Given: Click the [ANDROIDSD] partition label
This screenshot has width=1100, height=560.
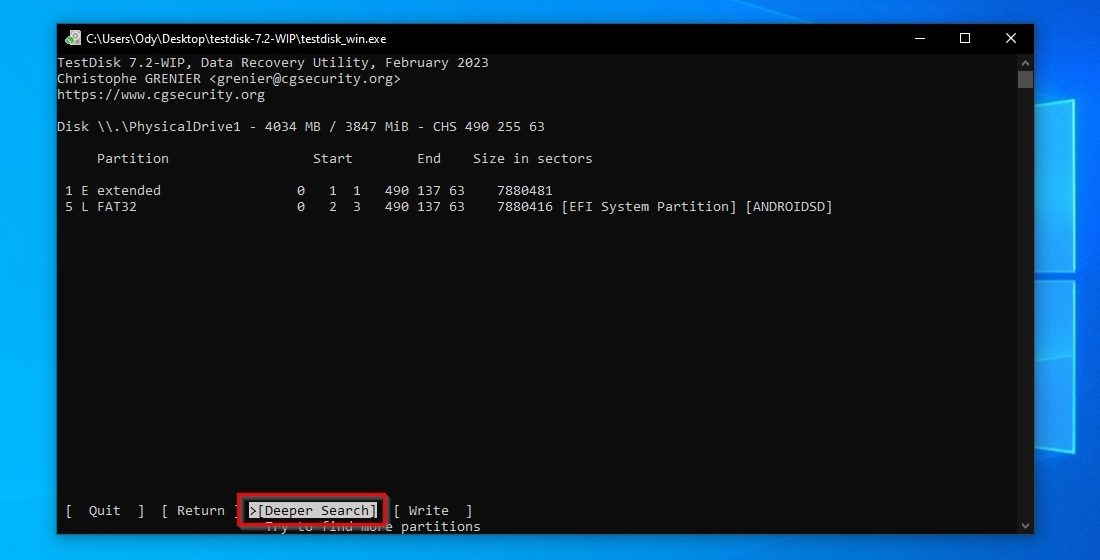Looking at the screenshot, I should coord(789,207).
